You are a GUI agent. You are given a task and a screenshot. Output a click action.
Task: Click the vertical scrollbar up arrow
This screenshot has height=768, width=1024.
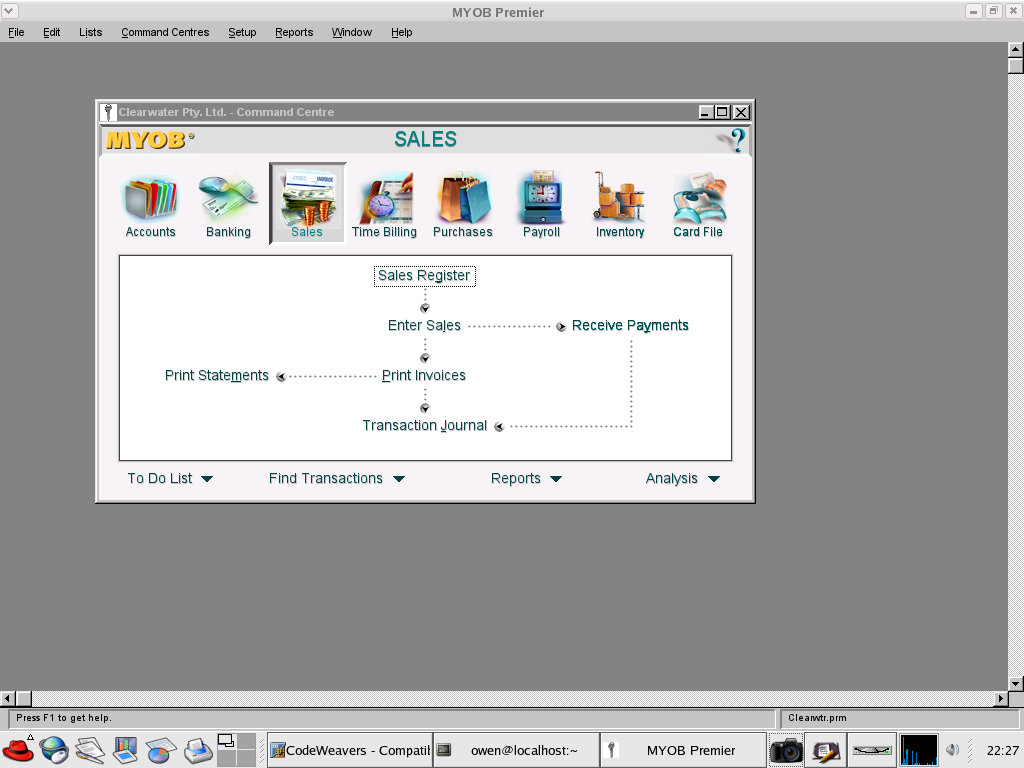tap(1016, 50)
